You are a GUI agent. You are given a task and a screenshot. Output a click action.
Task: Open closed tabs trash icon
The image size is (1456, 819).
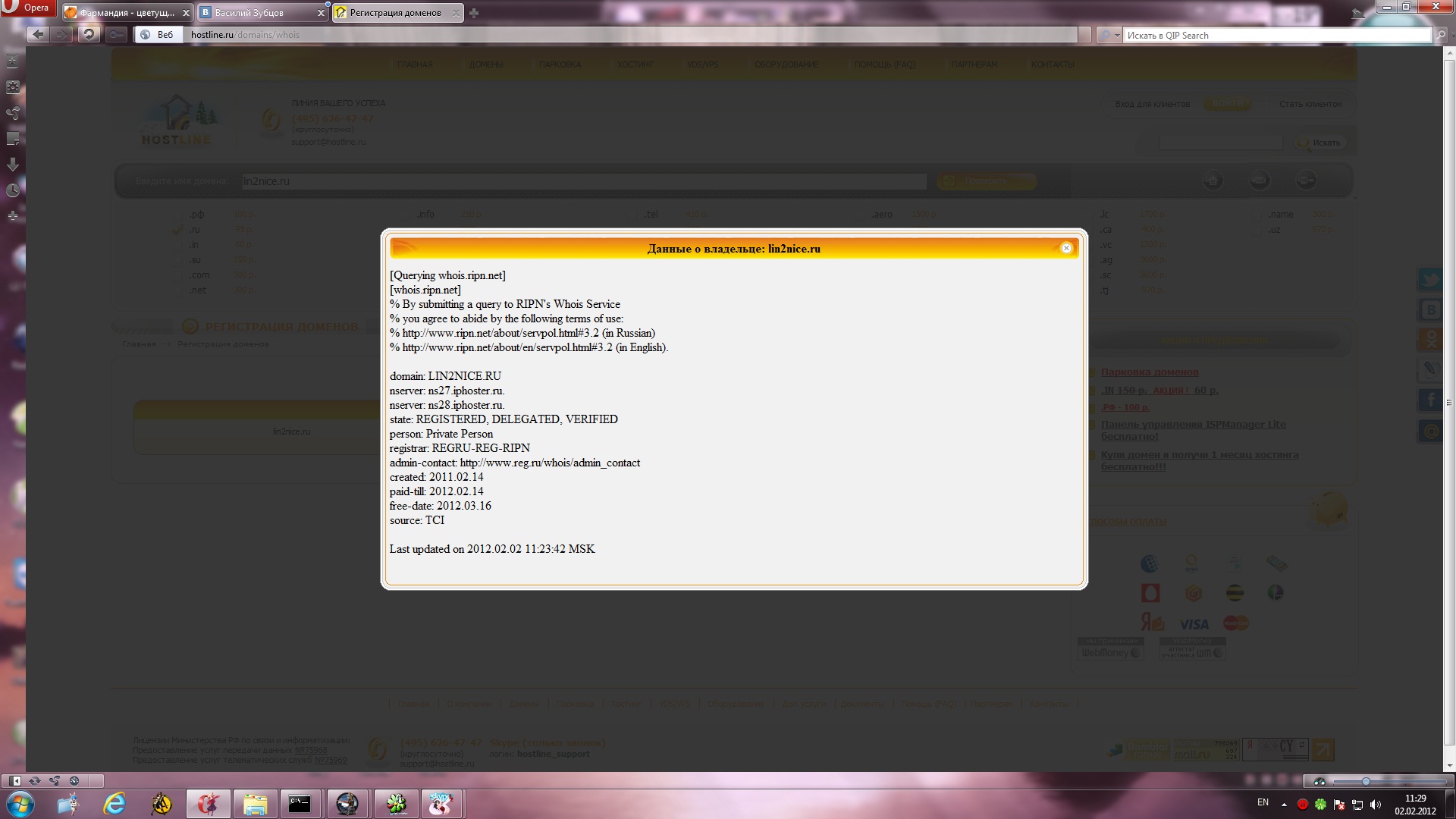1358,13
